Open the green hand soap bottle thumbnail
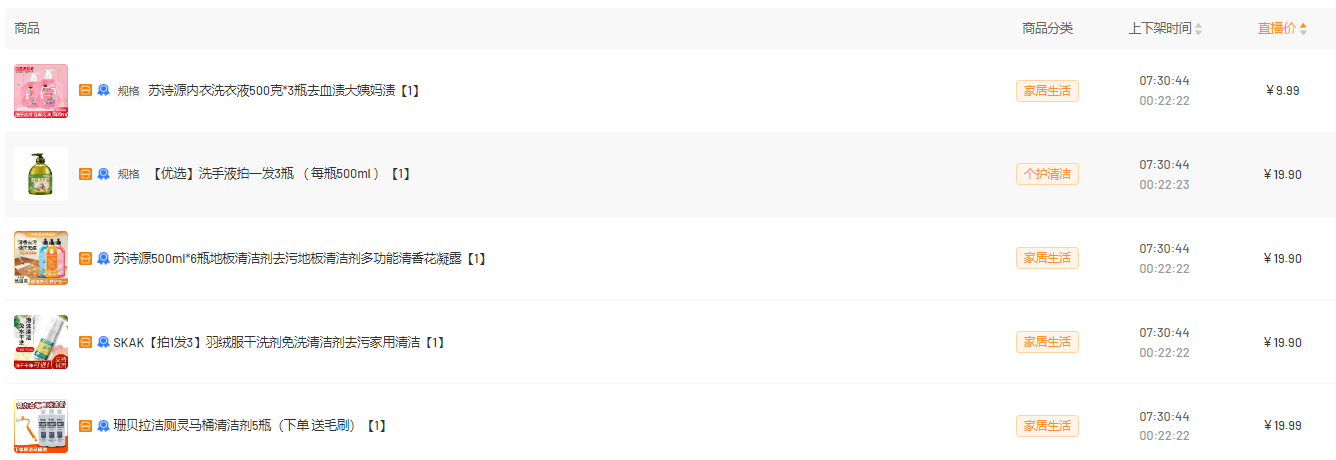This screenshot has height=460, width=1336. coord(41,174)
